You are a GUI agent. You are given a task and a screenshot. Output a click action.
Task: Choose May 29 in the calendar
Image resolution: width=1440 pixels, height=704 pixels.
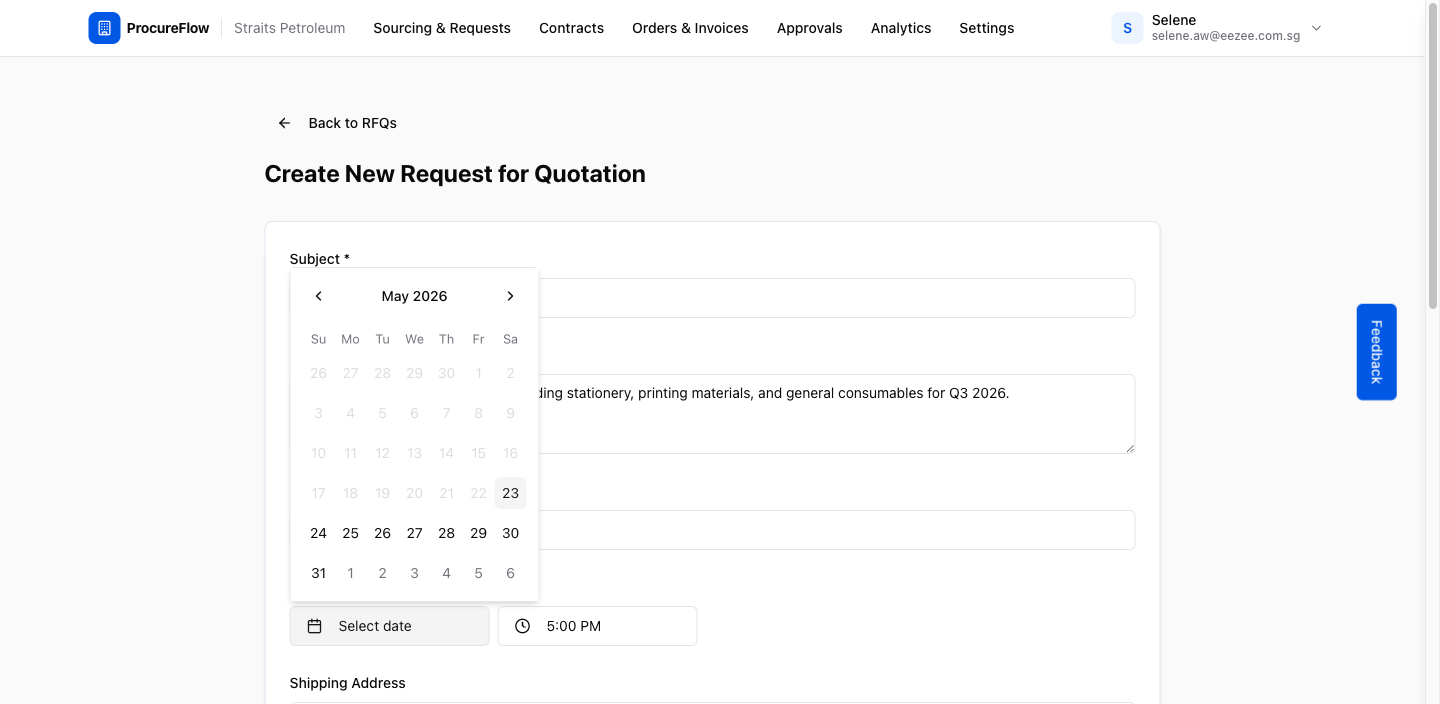tap(478, 533)
